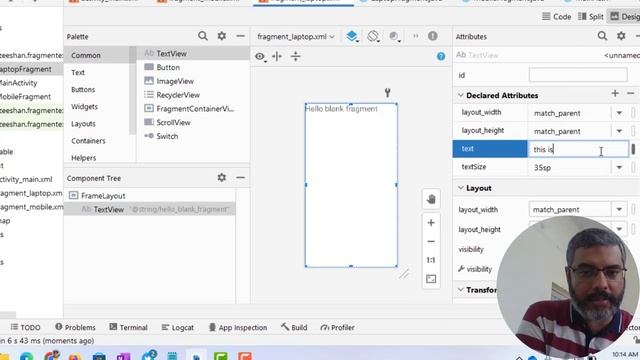Image resolution: width=640 pixels, height=360 pixels.
Task: Open the Profiler tool window
Action: pyautogui.click(x=338, y=327)
